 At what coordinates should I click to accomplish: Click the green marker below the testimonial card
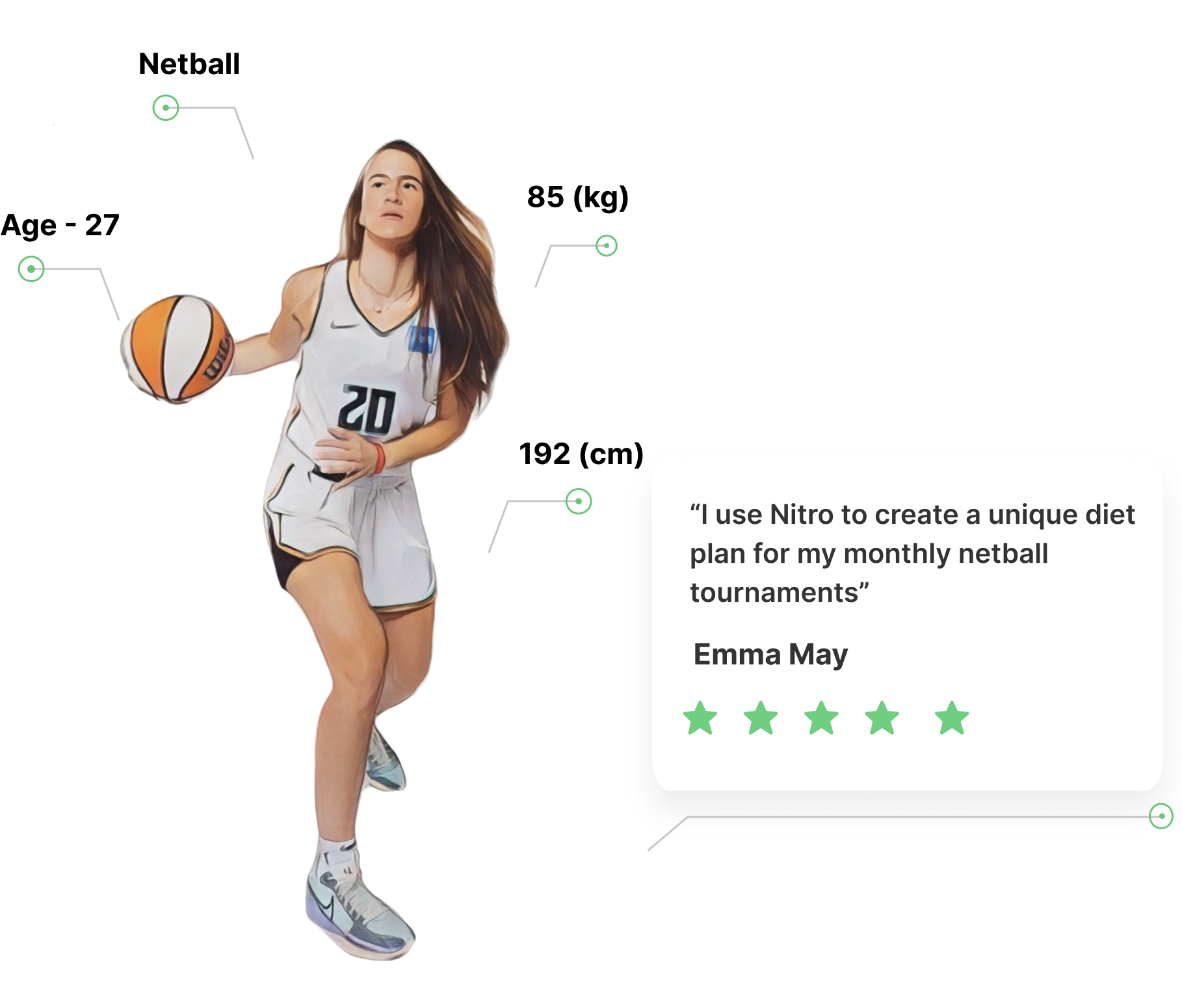pos(1161,816)
